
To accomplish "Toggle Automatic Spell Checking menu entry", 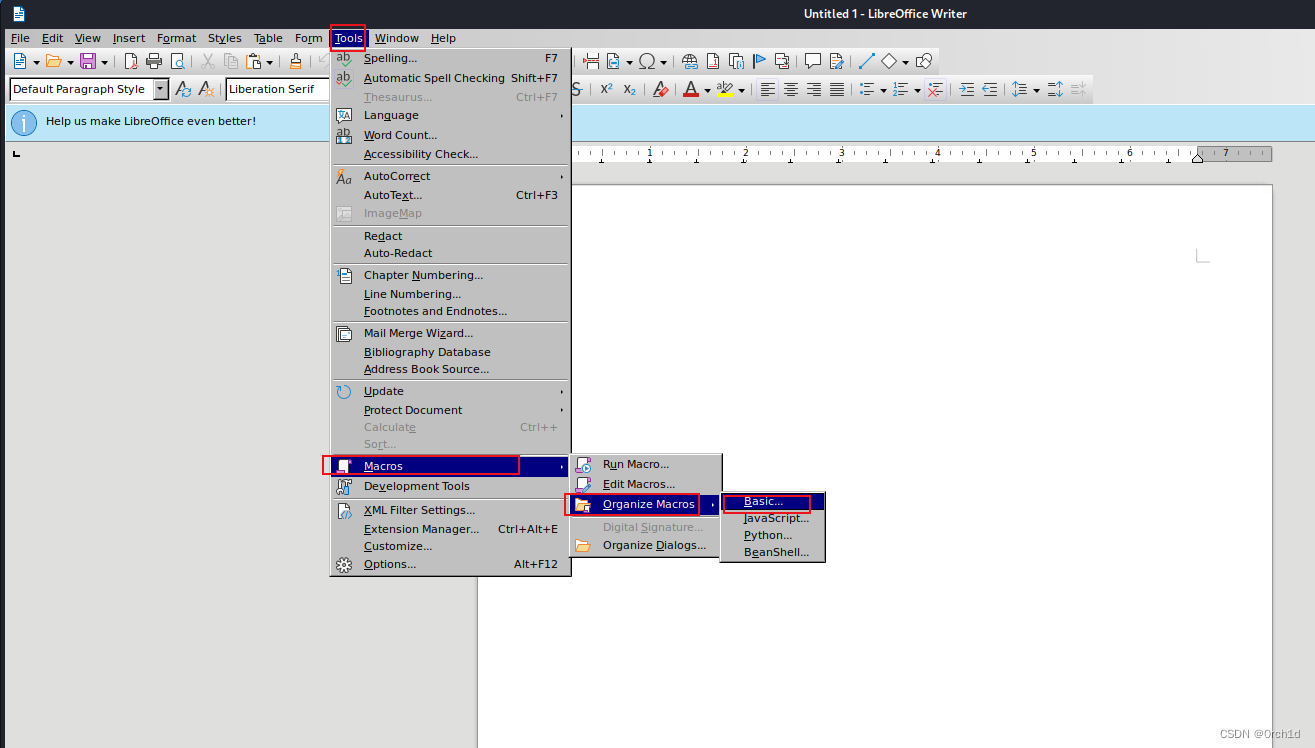I will (x=451, y=78).
